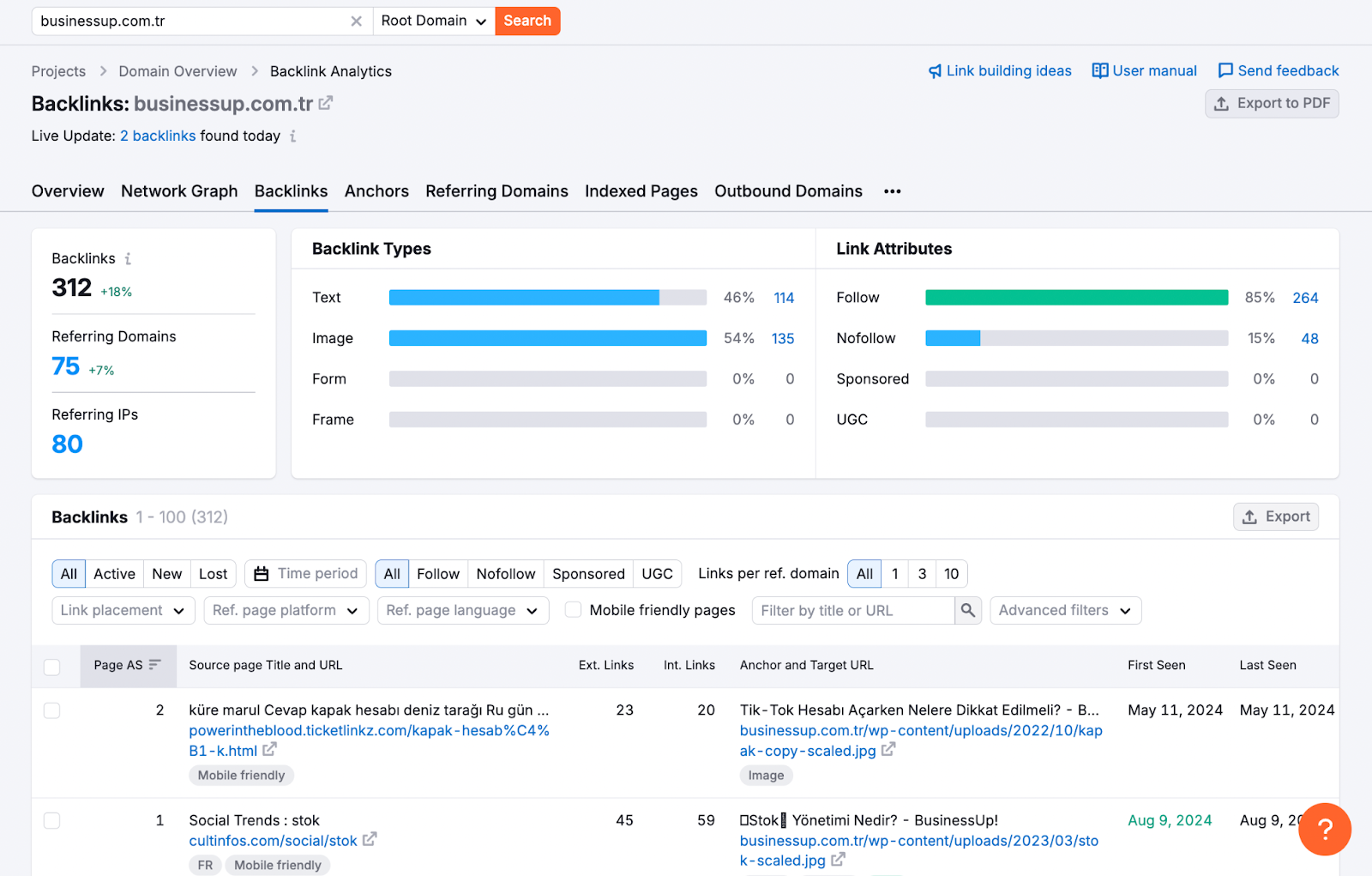Open external link icon for cultinfos.com/social/stok
The image size is (1372, 876).
click(x=370, y=840)
